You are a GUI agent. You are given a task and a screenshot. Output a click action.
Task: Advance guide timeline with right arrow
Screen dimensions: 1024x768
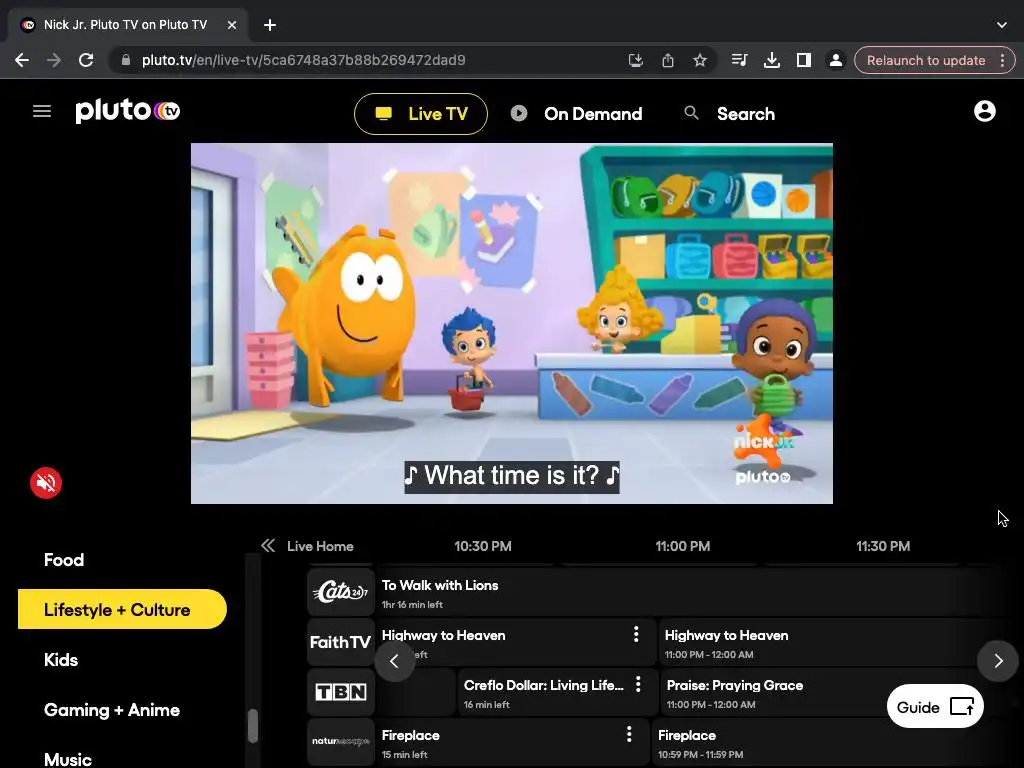pos(997,661)
